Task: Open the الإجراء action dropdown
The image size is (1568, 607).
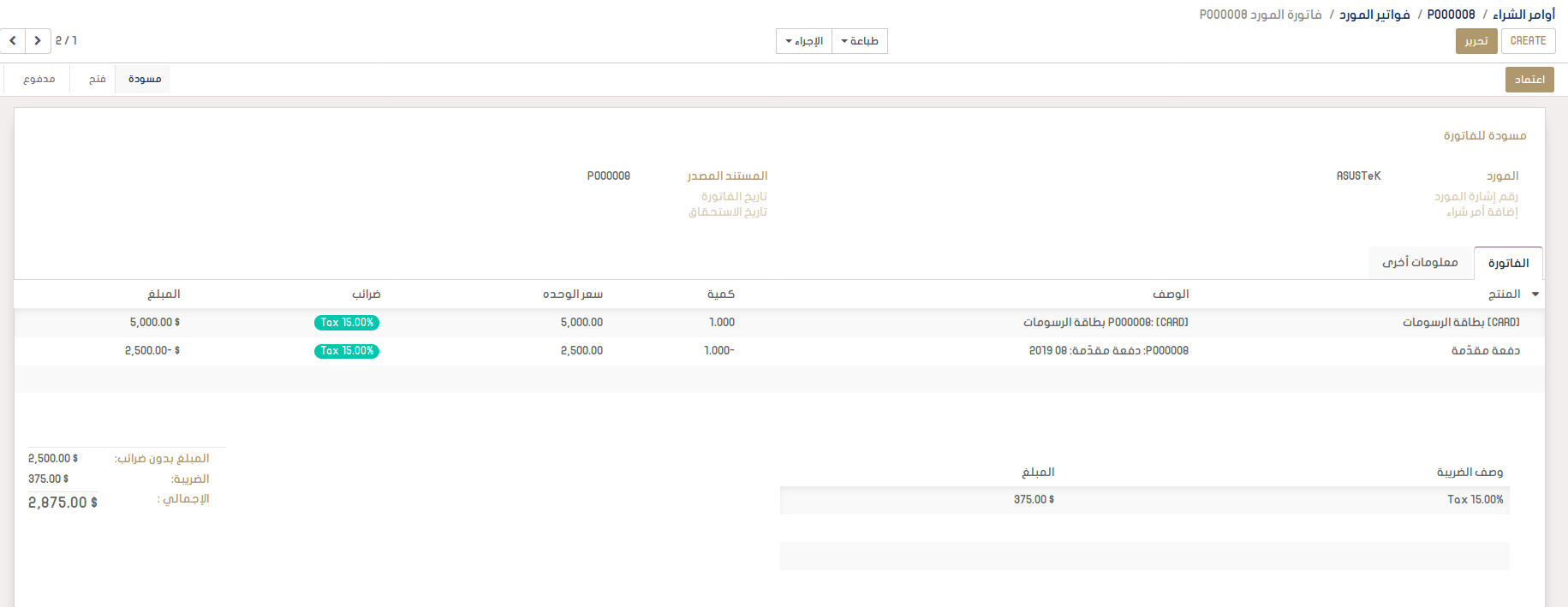Action: coord(804,41)
